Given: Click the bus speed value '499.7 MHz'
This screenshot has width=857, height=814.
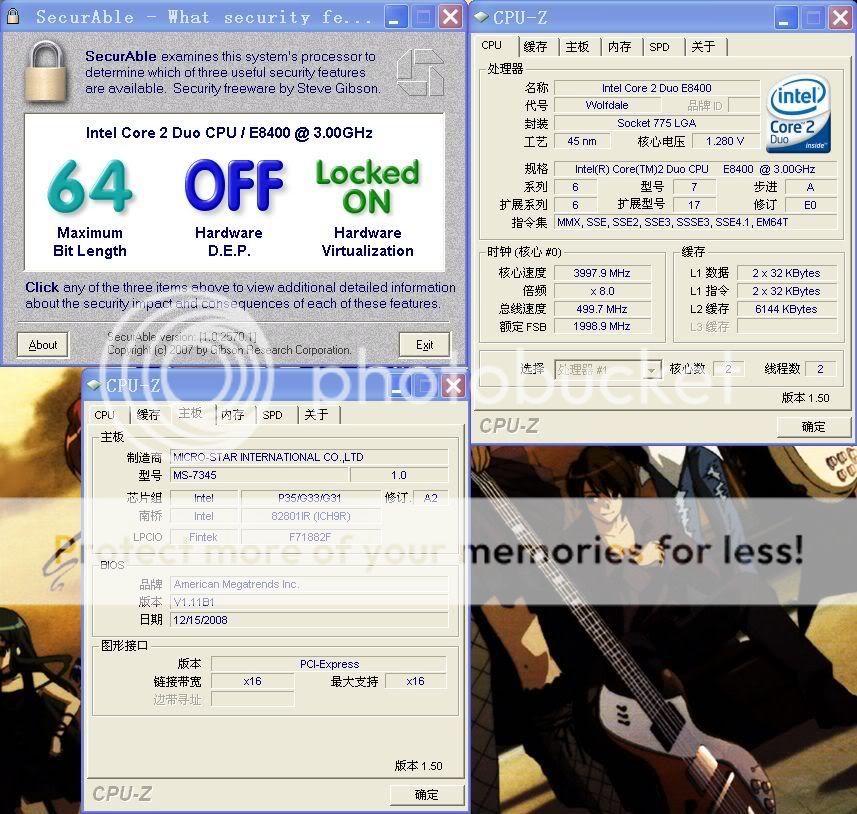Looking at the screenshot, I should point(602,309).
